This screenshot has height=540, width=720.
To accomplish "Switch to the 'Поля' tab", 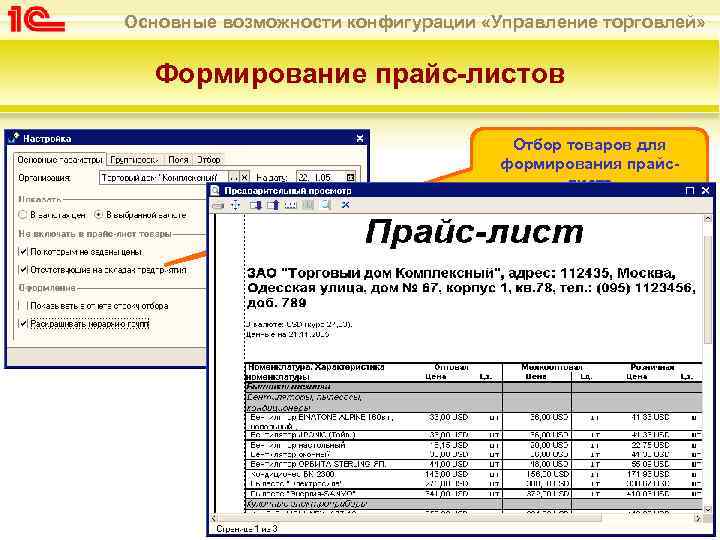I will [x=178, y=160].
